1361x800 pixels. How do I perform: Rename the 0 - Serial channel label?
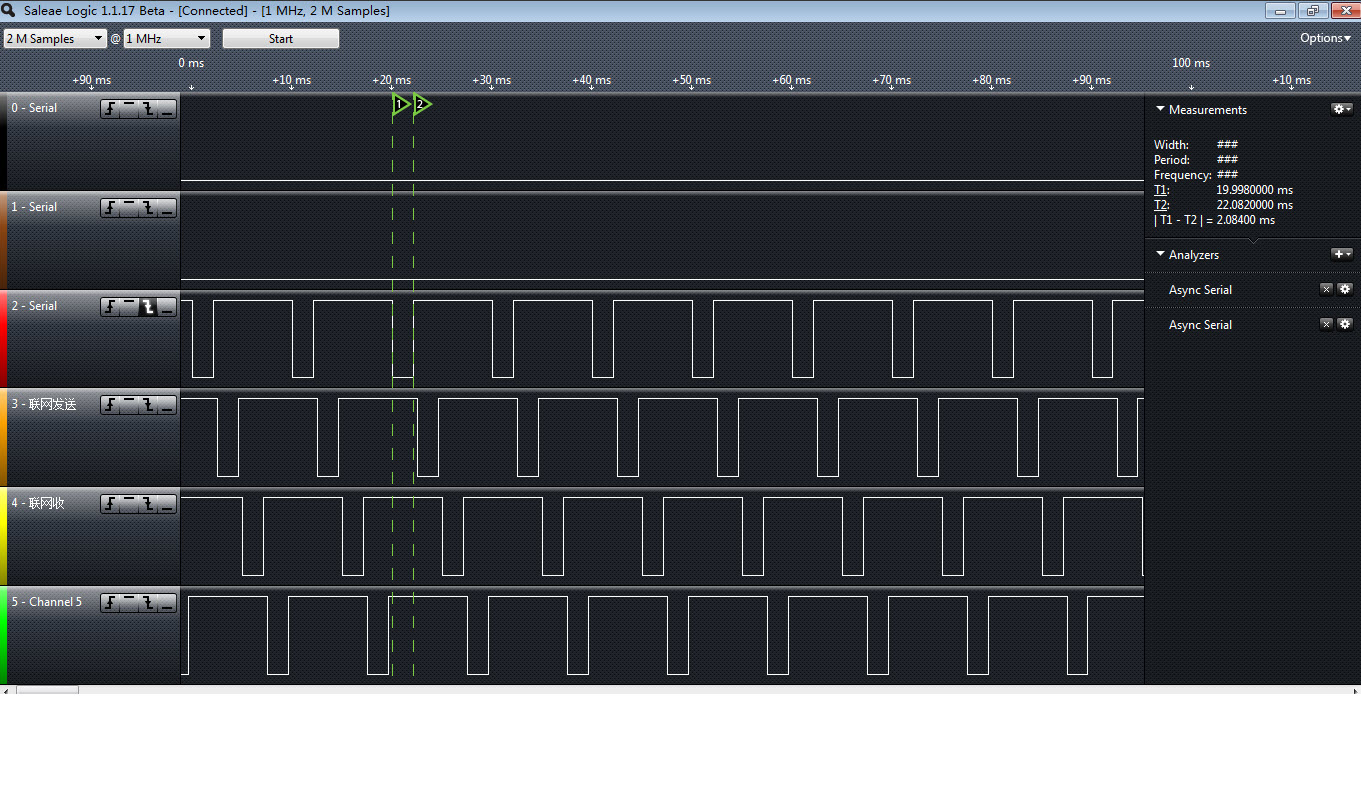(x=34, y=108)
